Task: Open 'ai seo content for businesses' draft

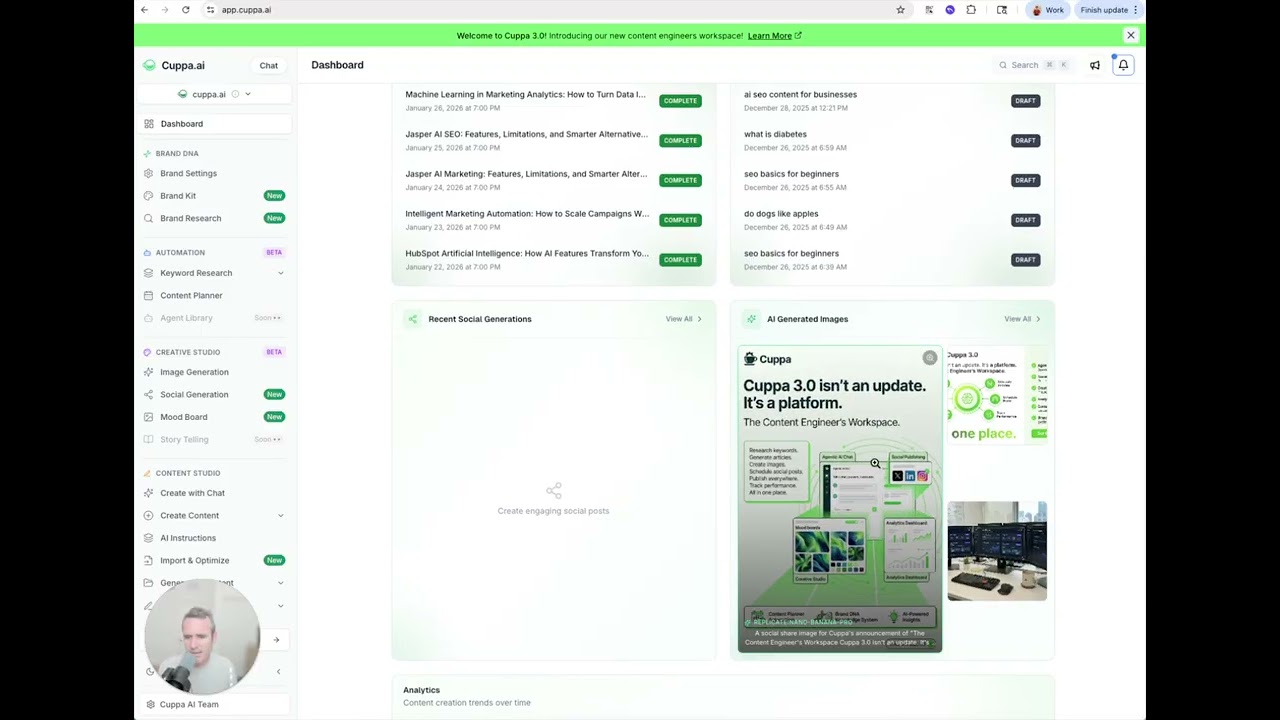Action: click(892, 100)
